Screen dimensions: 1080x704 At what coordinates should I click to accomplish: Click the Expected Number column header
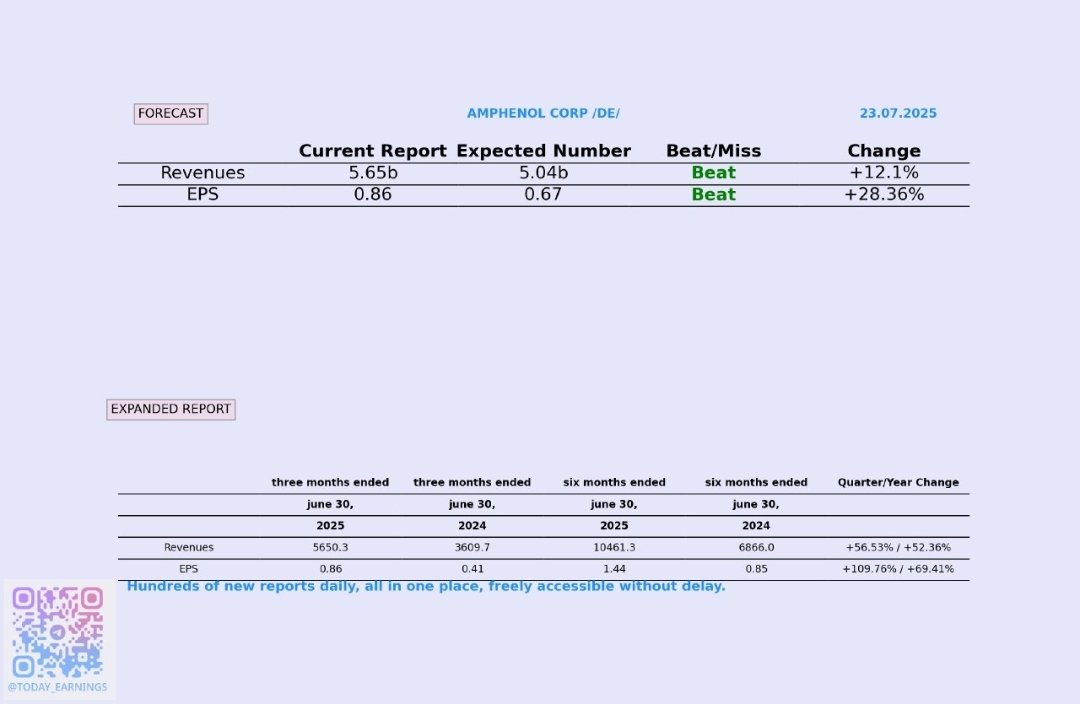543,151
